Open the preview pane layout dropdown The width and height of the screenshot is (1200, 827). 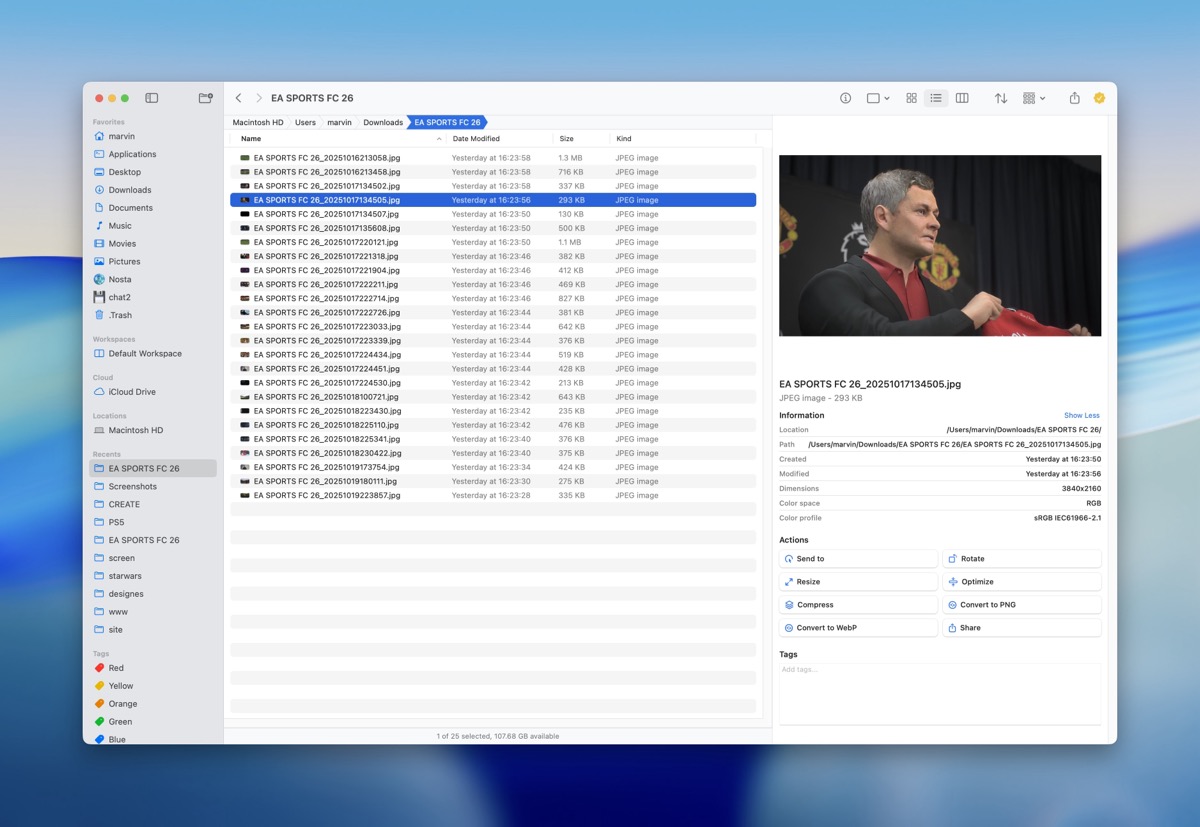(878, 98)
